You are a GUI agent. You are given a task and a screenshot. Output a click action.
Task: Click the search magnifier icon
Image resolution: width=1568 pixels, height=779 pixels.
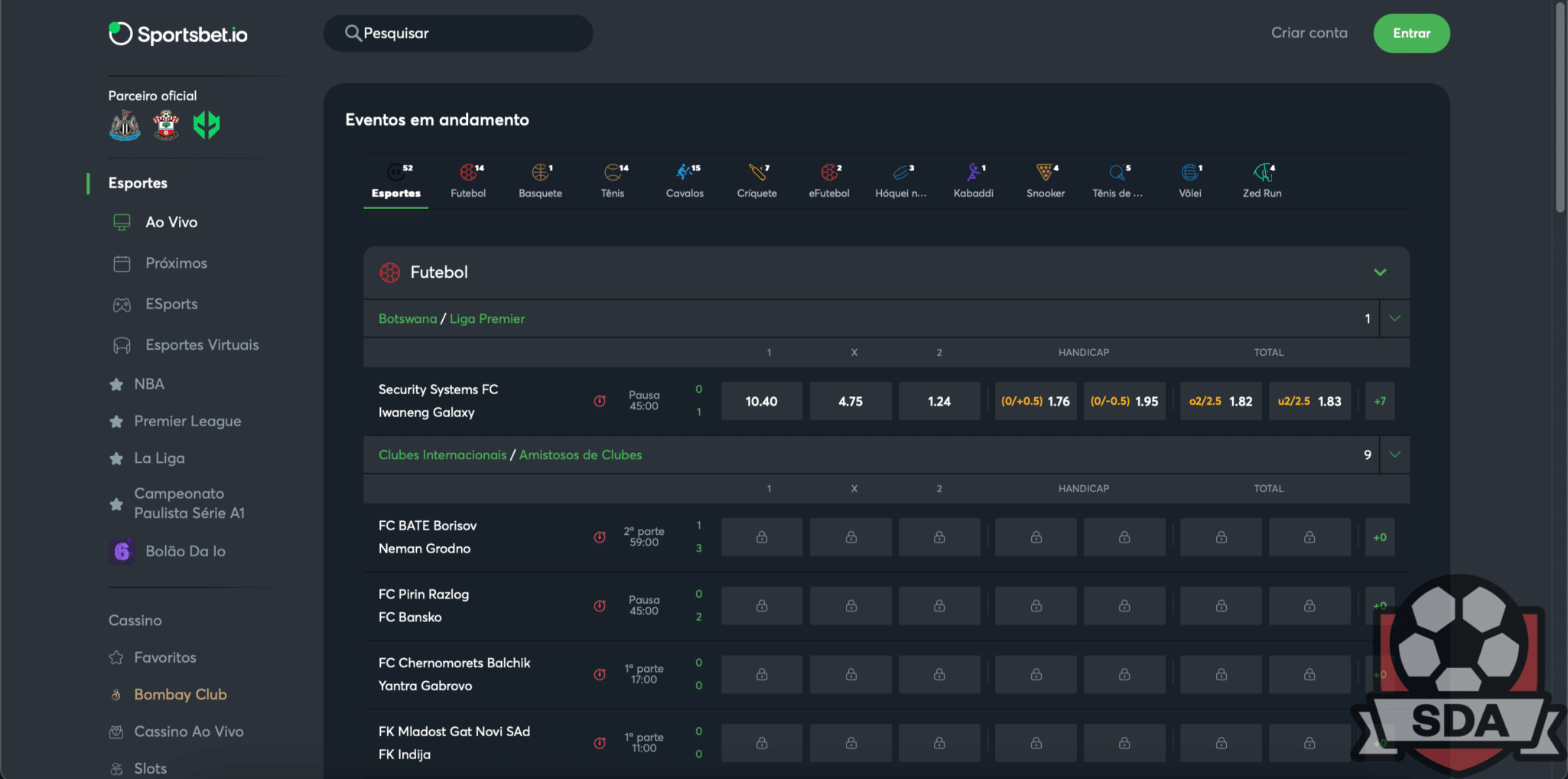coord(353,33)
